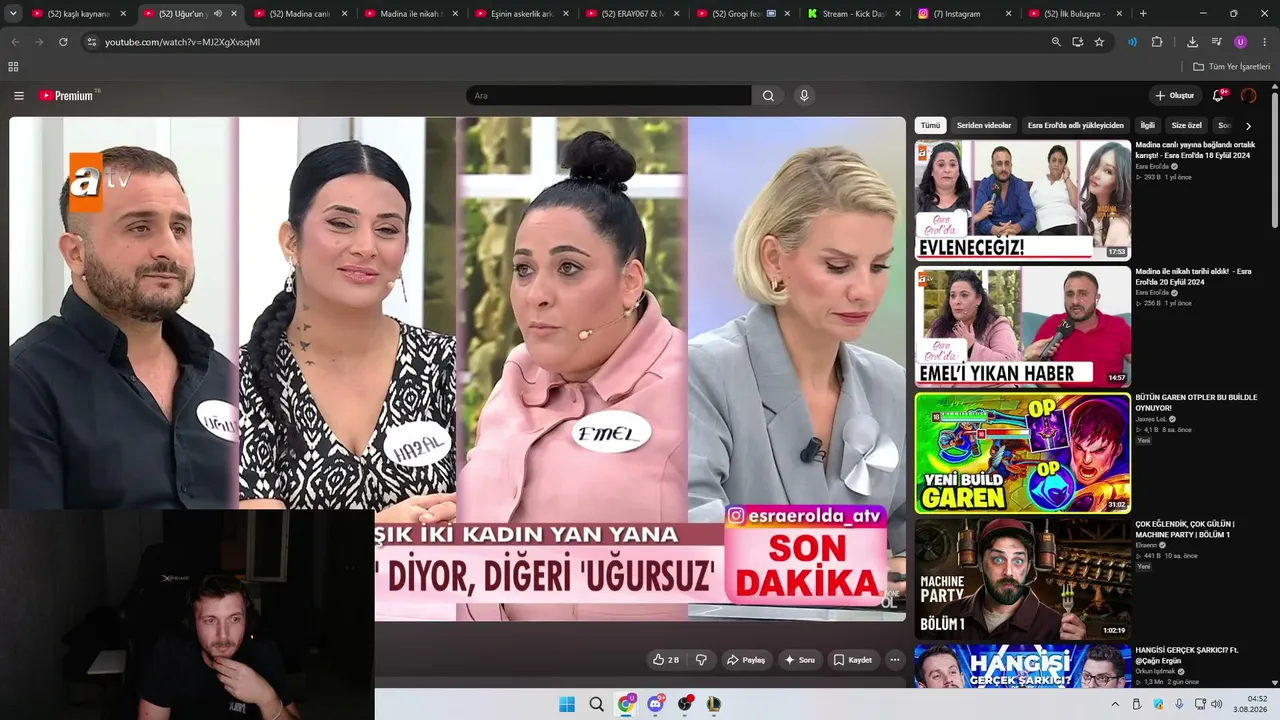Click the microphone icon in the system tray
1280x720 pixels.
(x=1179, y=704)
